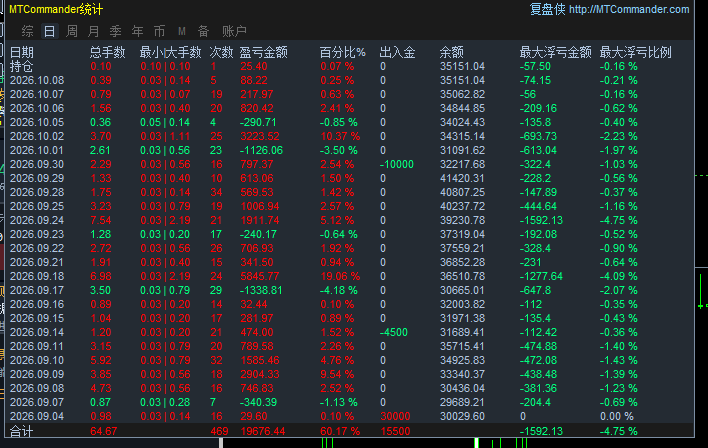
Task: Click the 合计 totals row
Action: tap(350, 431)
